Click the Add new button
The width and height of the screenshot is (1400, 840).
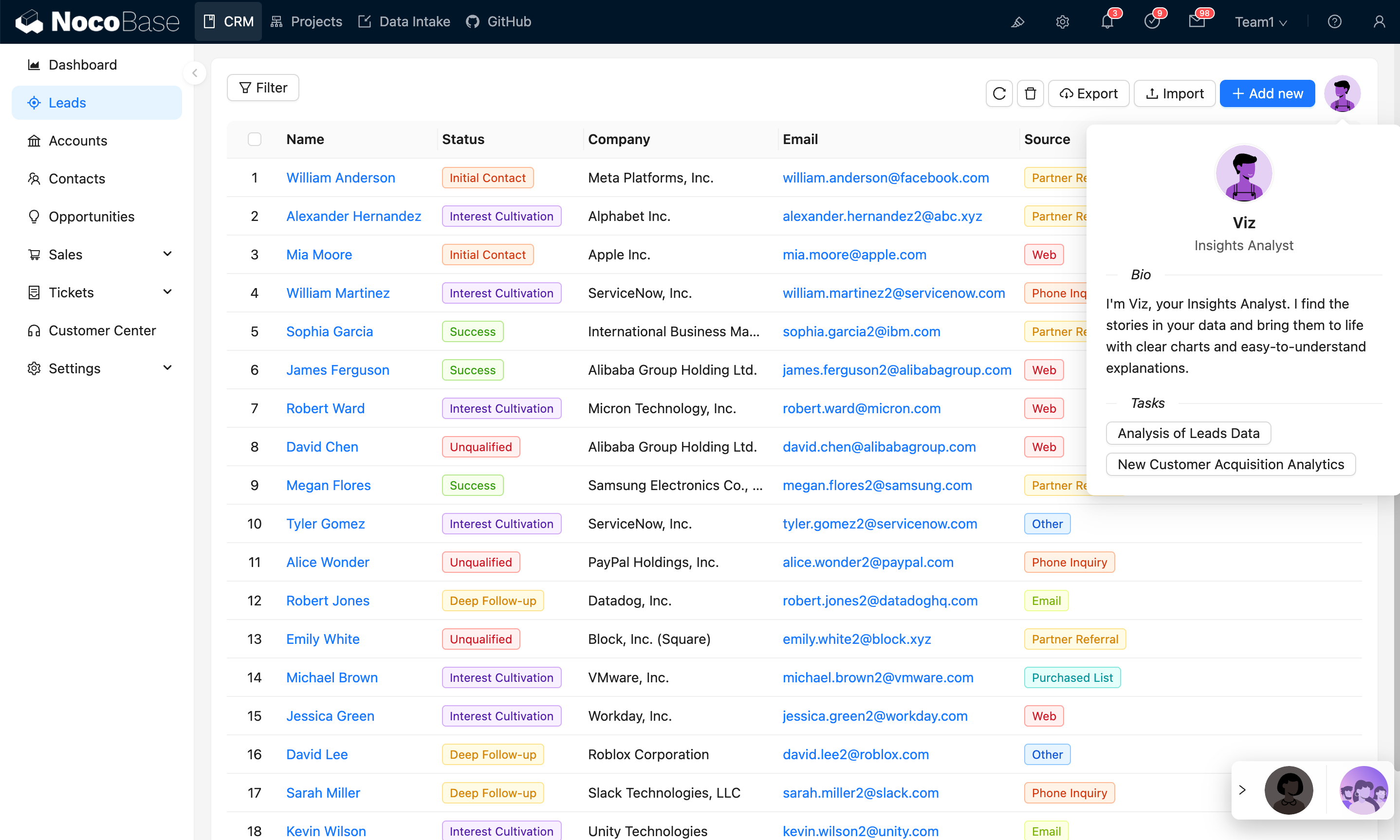(x=1267, y=93)
